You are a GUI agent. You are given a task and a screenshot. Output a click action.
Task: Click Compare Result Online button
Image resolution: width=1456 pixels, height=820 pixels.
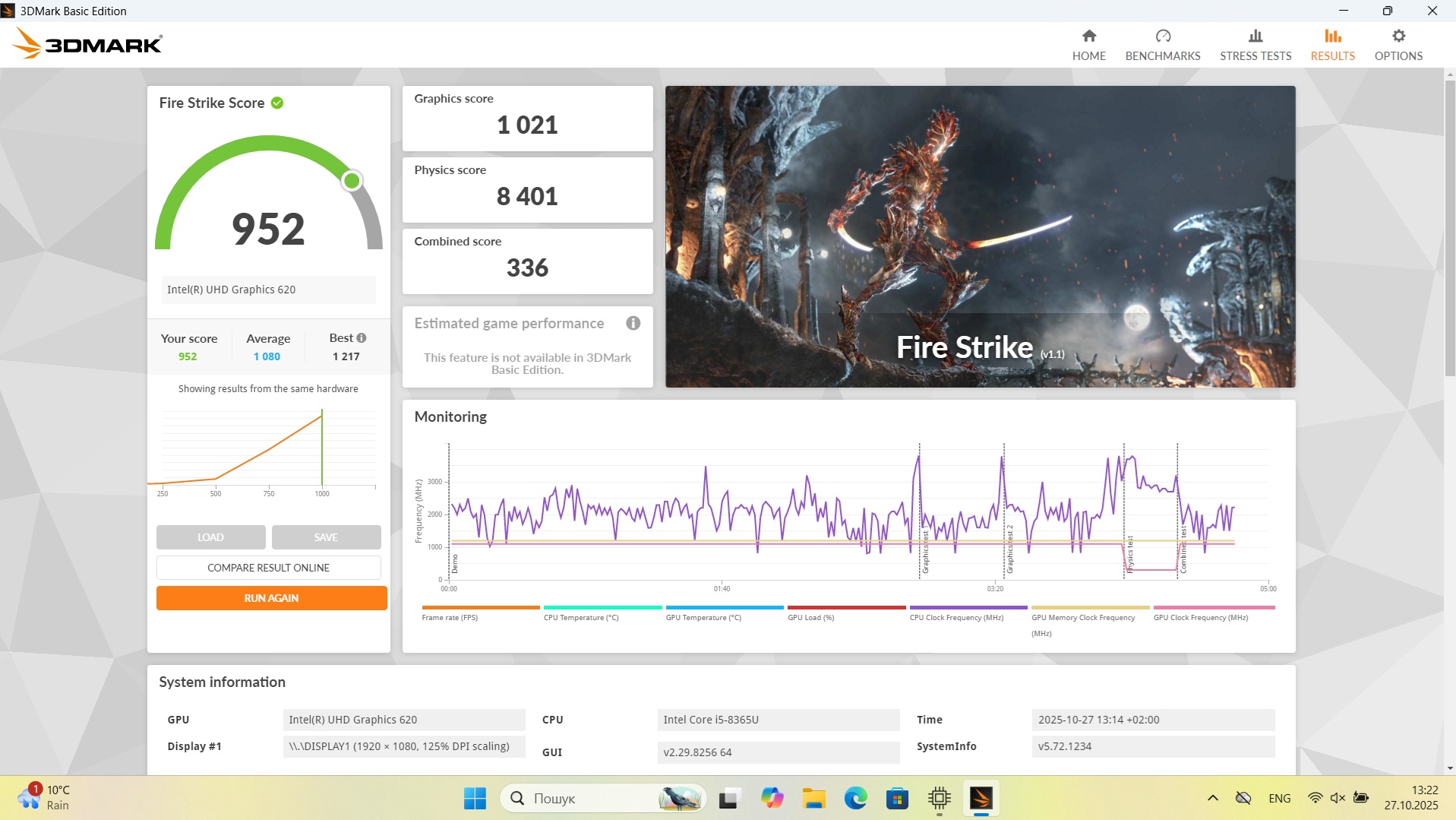coord(268,568)
